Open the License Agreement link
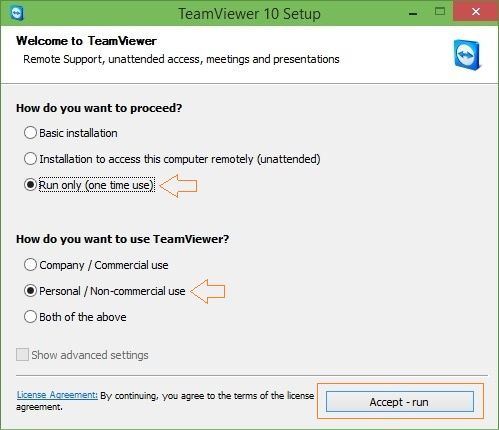The width and height of the screenshot is (499, 430). (57, 395)
